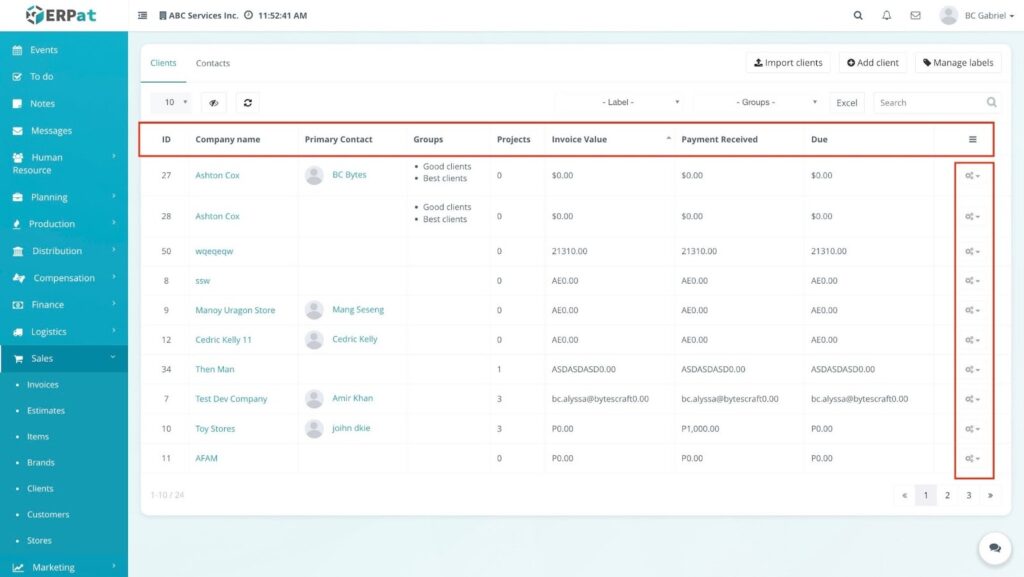Click the search magnifier icon in top bar
This screenshot has width=1024, height=577.
pyautogui.click(x=857, y=16)
